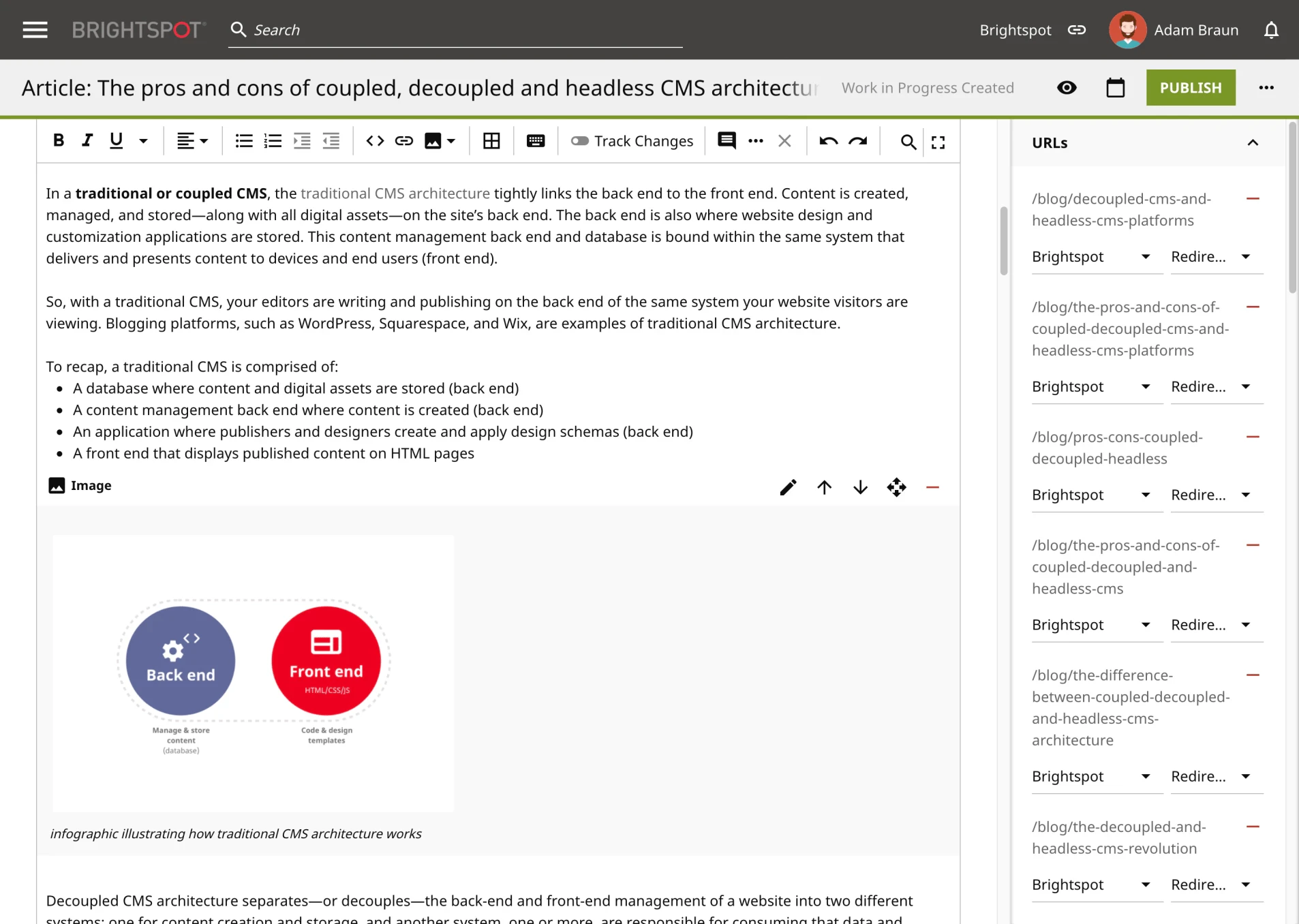Screen dimensions: 1299x924
Task: Enter full-screen editing mode
Action: (938, 141)
